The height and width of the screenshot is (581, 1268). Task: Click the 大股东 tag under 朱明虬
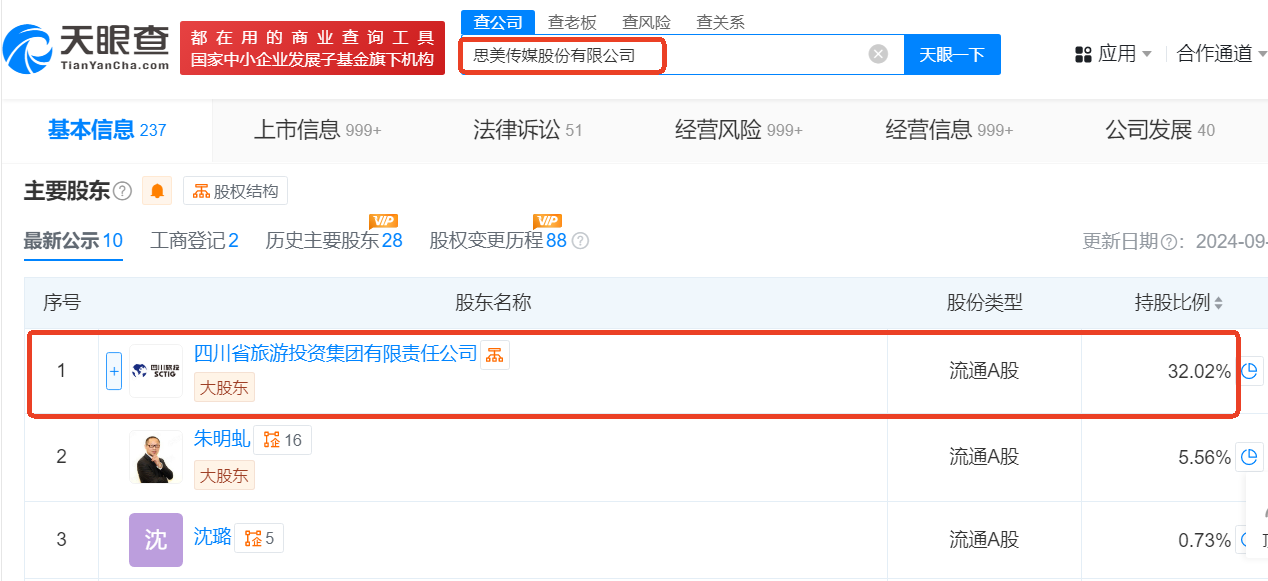click(224, 476)
